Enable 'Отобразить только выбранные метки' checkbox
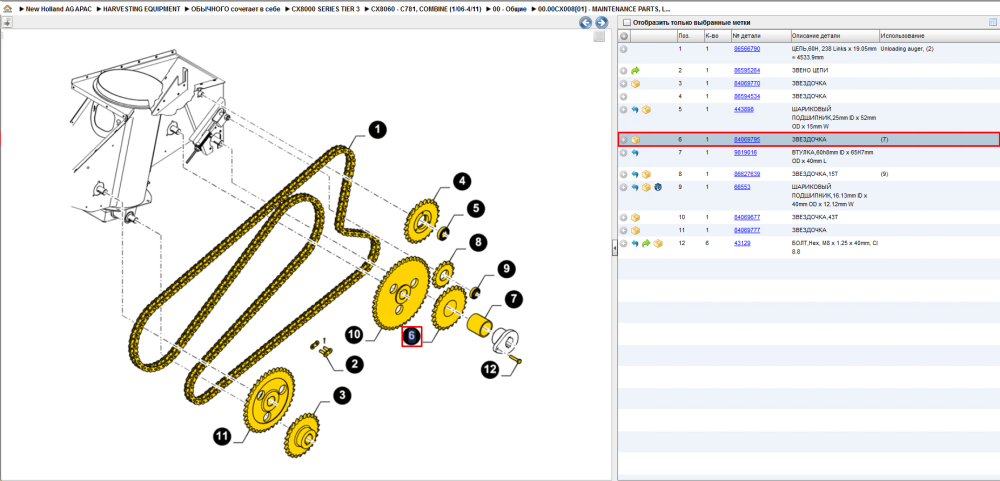 pyautogui.click(x=626, y=23)
